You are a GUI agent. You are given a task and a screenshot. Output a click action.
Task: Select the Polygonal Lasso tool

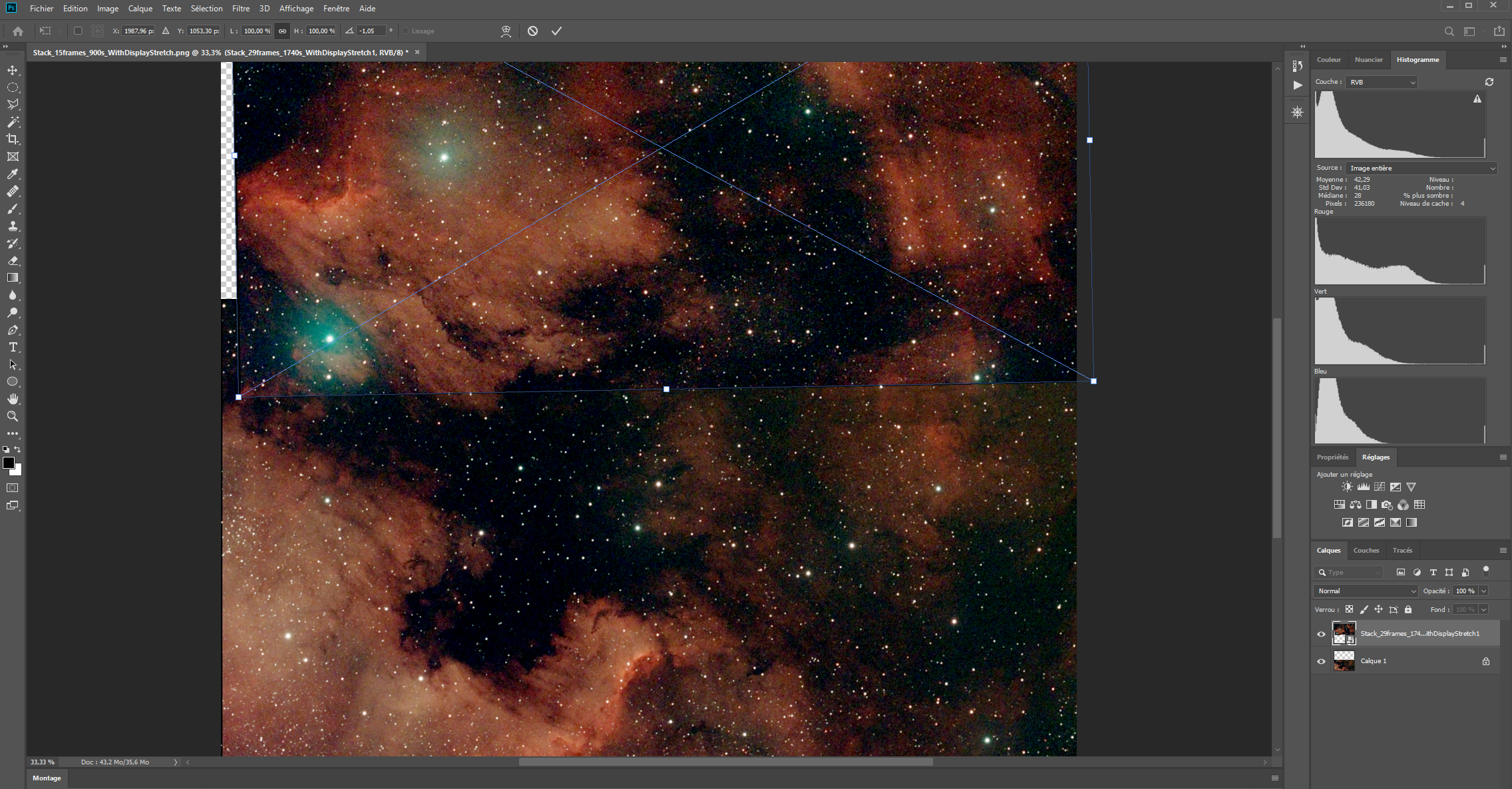coord(13,105)
